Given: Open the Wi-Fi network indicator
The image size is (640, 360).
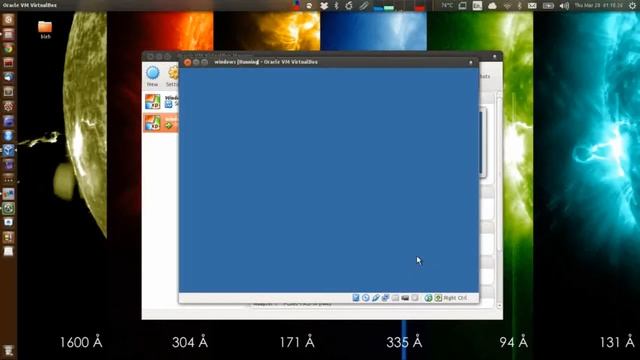Looking at the screenshot, I should 508,6.
